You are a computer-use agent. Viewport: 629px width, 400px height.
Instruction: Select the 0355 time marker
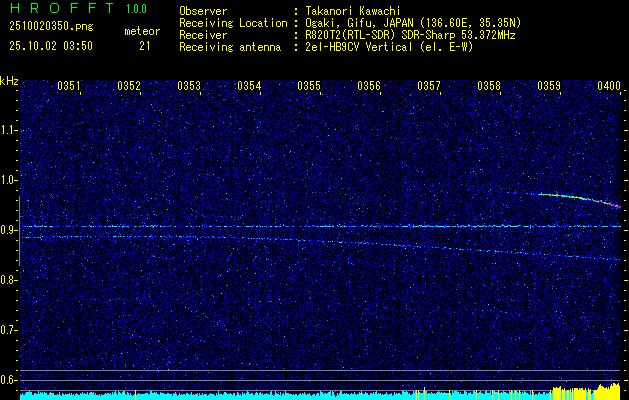[309, 87]
